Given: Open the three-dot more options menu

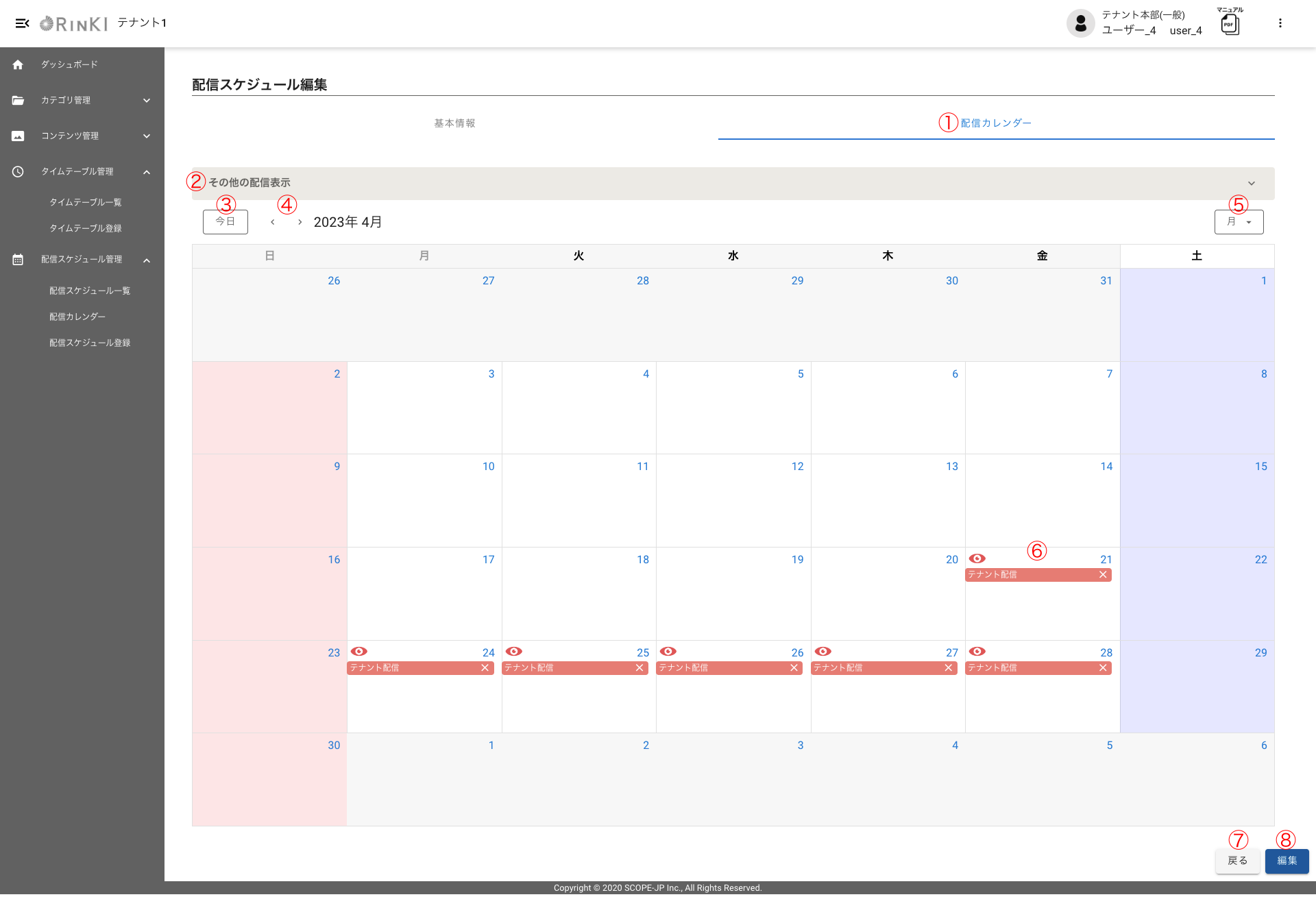Looking at the screenshot, I should tap(1280, 23).
